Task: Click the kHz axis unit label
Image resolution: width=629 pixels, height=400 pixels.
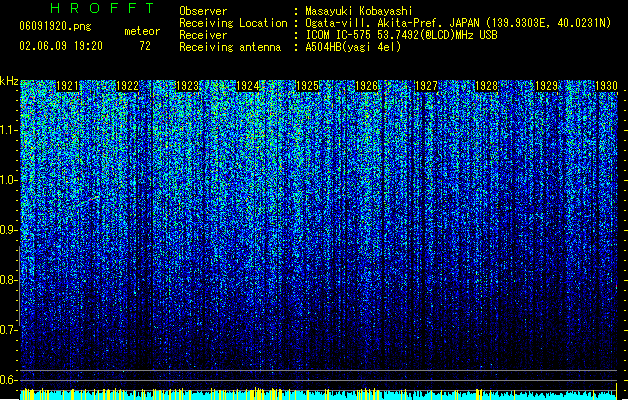Action: 9,81
